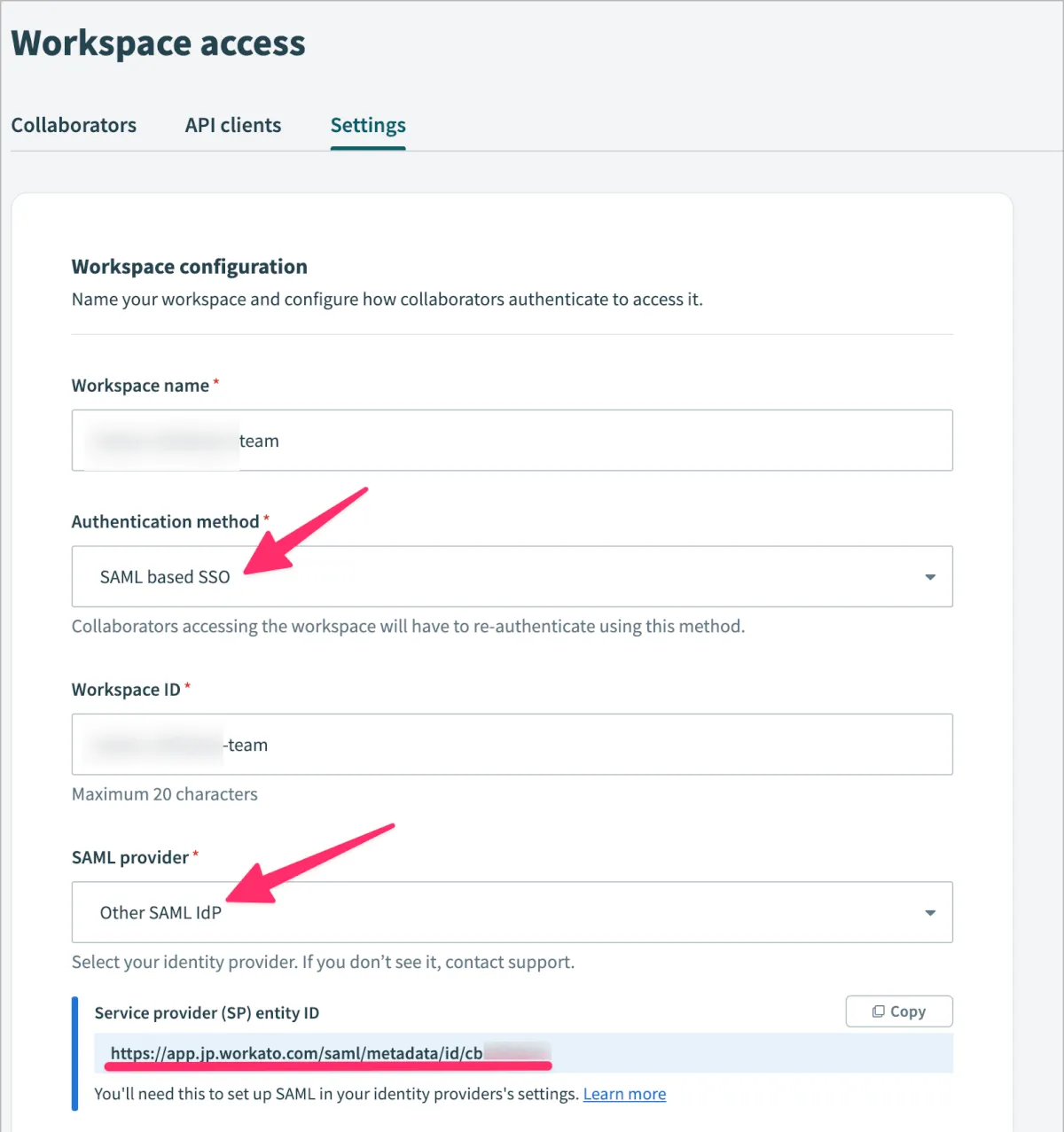The width and height of the screenshot is (1064, 1132).
Task: Open the Learn more link
Action: point(624,1094)
